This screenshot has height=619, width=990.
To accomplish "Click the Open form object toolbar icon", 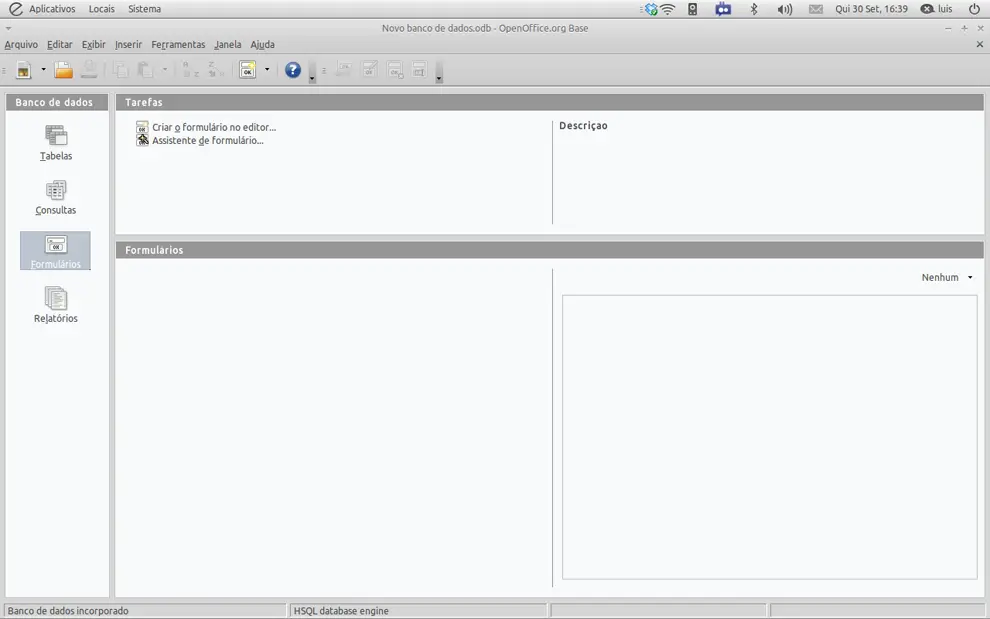I will (x=344, y=69).
